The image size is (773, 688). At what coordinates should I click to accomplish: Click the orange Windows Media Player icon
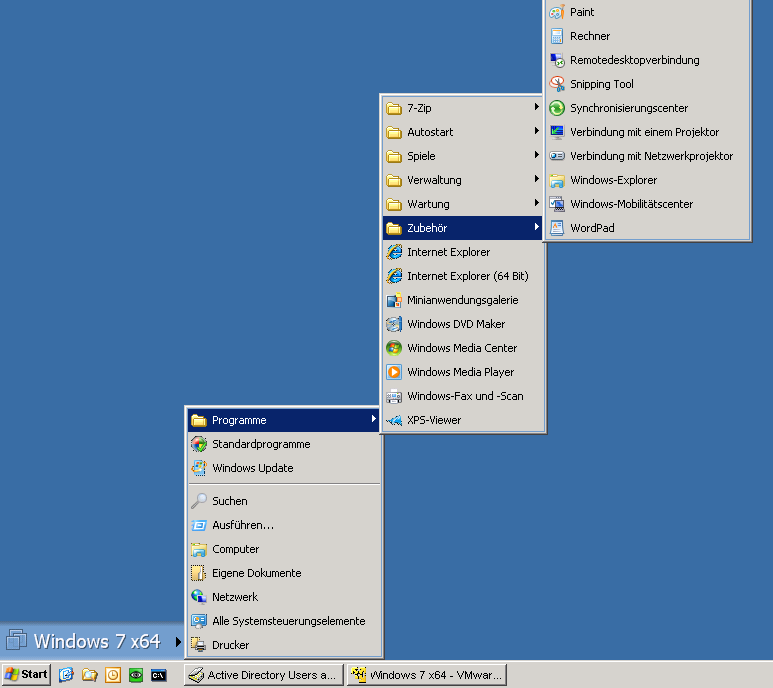pos(394,372)
